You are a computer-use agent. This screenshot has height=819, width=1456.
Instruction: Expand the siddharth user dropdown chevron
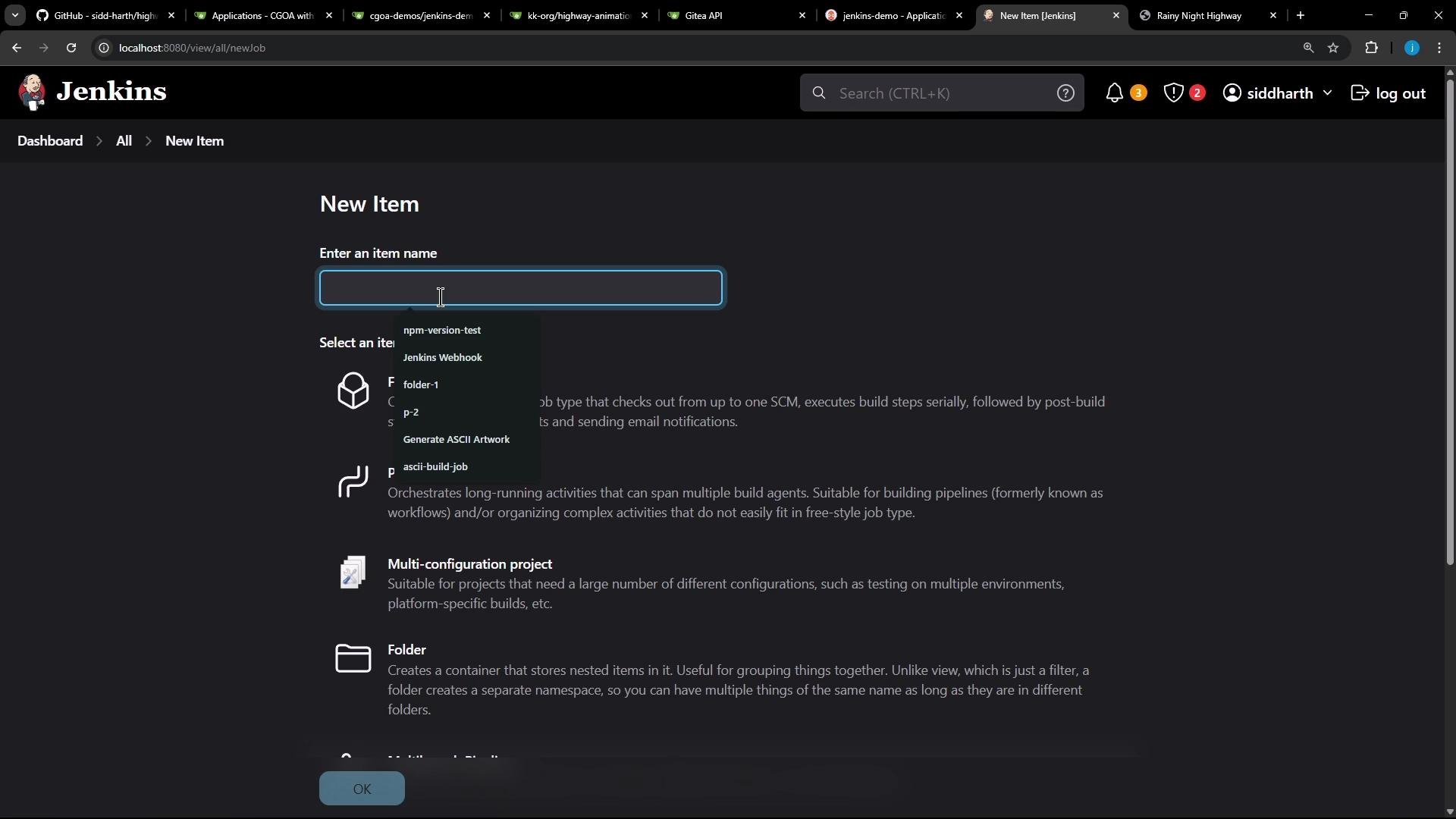click(1327, 93)
